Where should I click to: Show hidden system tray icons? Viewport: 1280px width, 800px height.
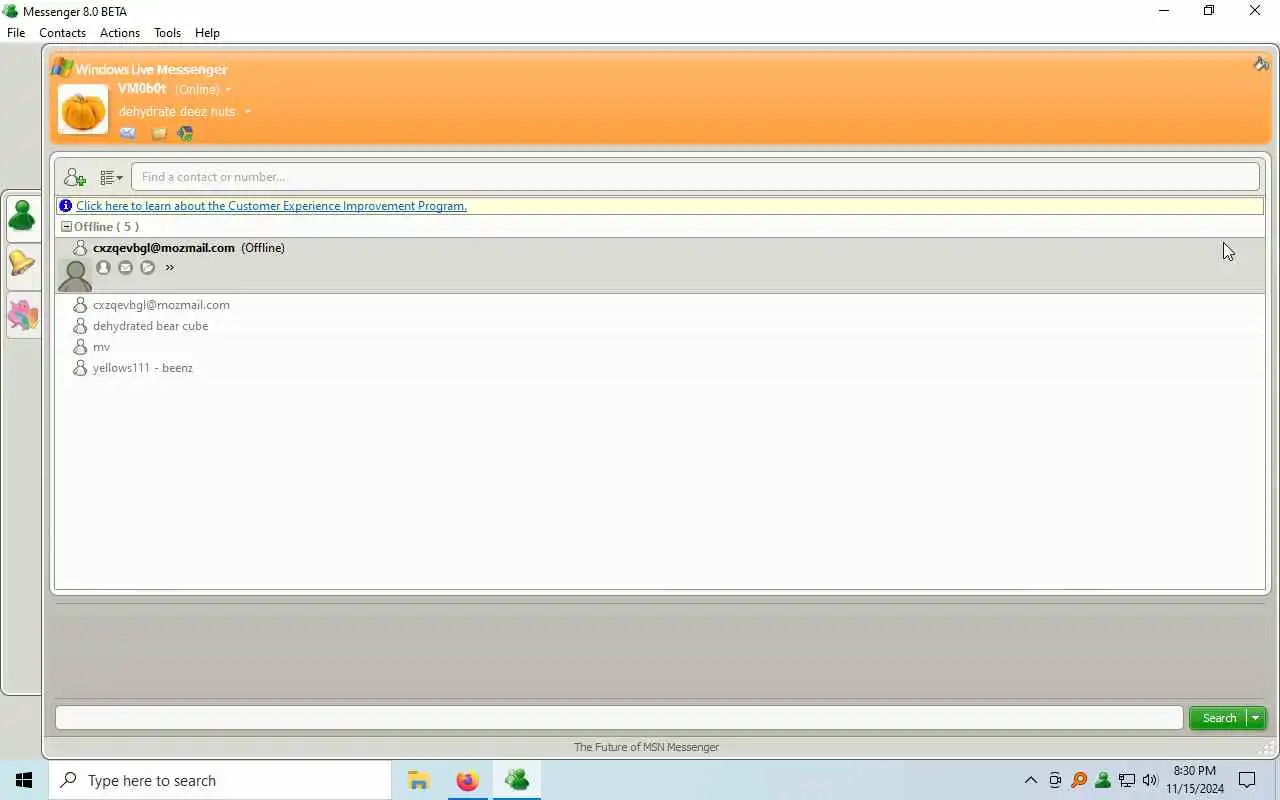[x=1031, y=781]
